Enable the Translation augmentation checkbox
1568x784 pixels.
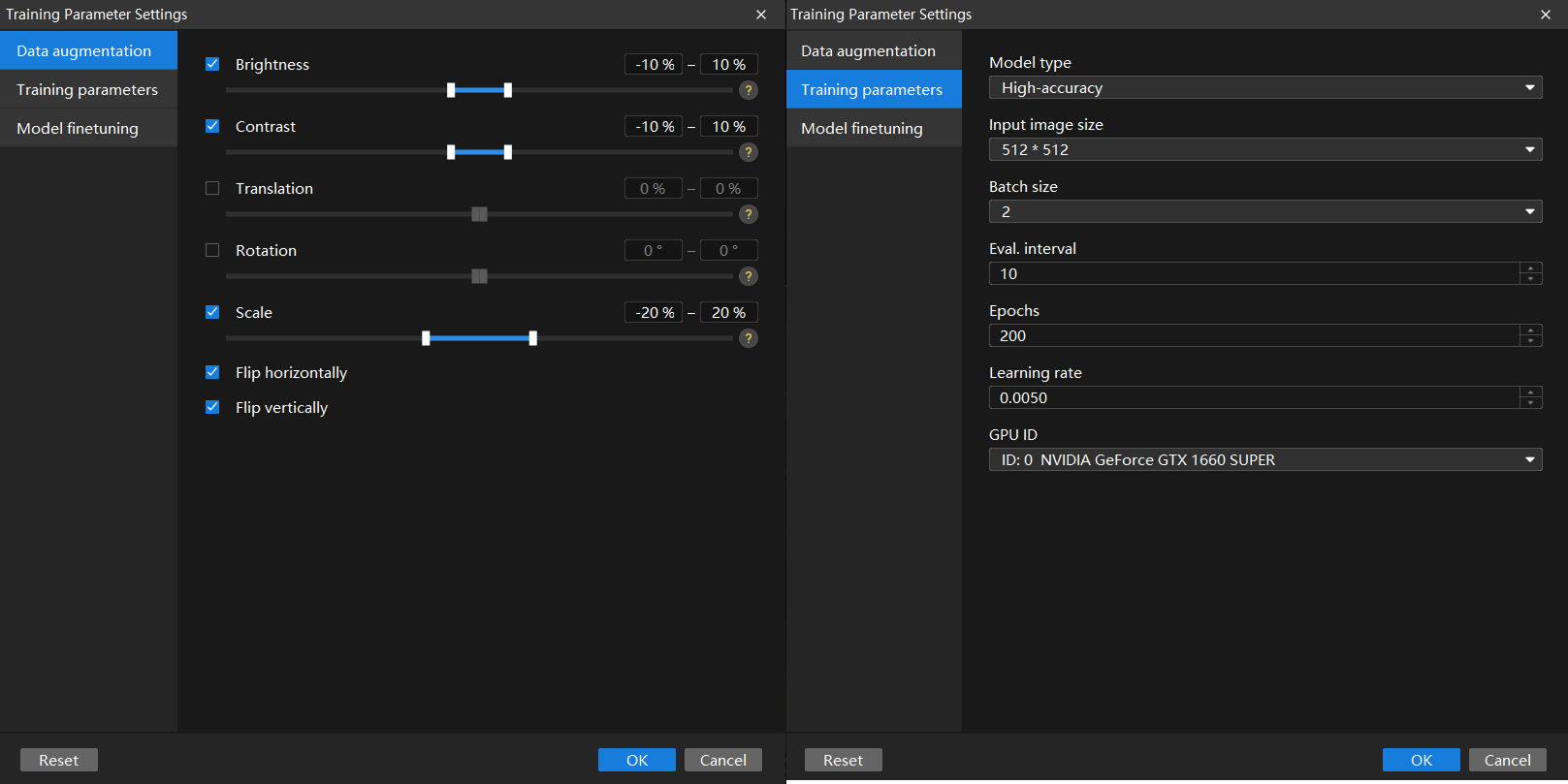pyautogui.click(x=212, y=188)
